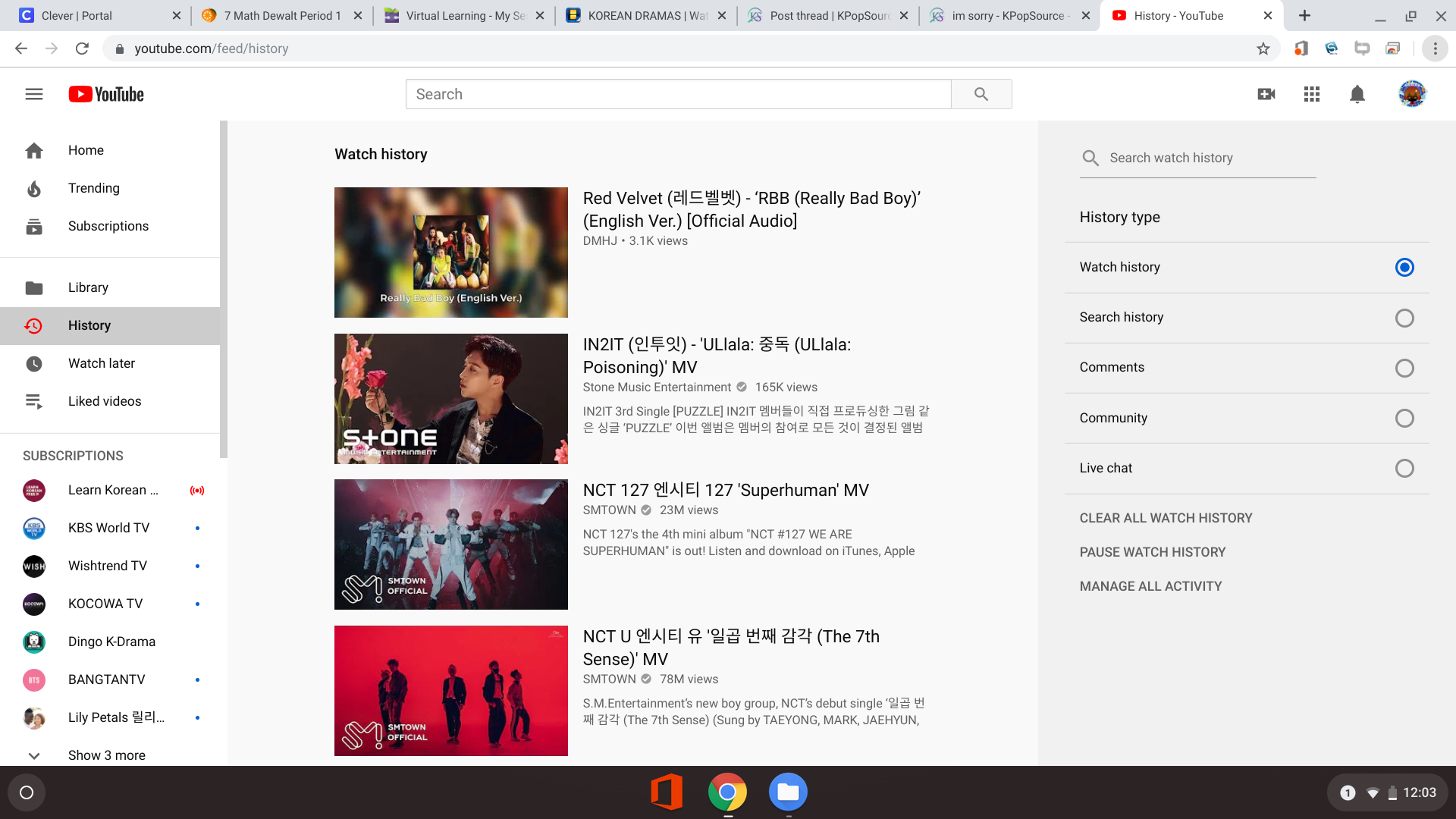Open Lily Petals subscription

110,717
